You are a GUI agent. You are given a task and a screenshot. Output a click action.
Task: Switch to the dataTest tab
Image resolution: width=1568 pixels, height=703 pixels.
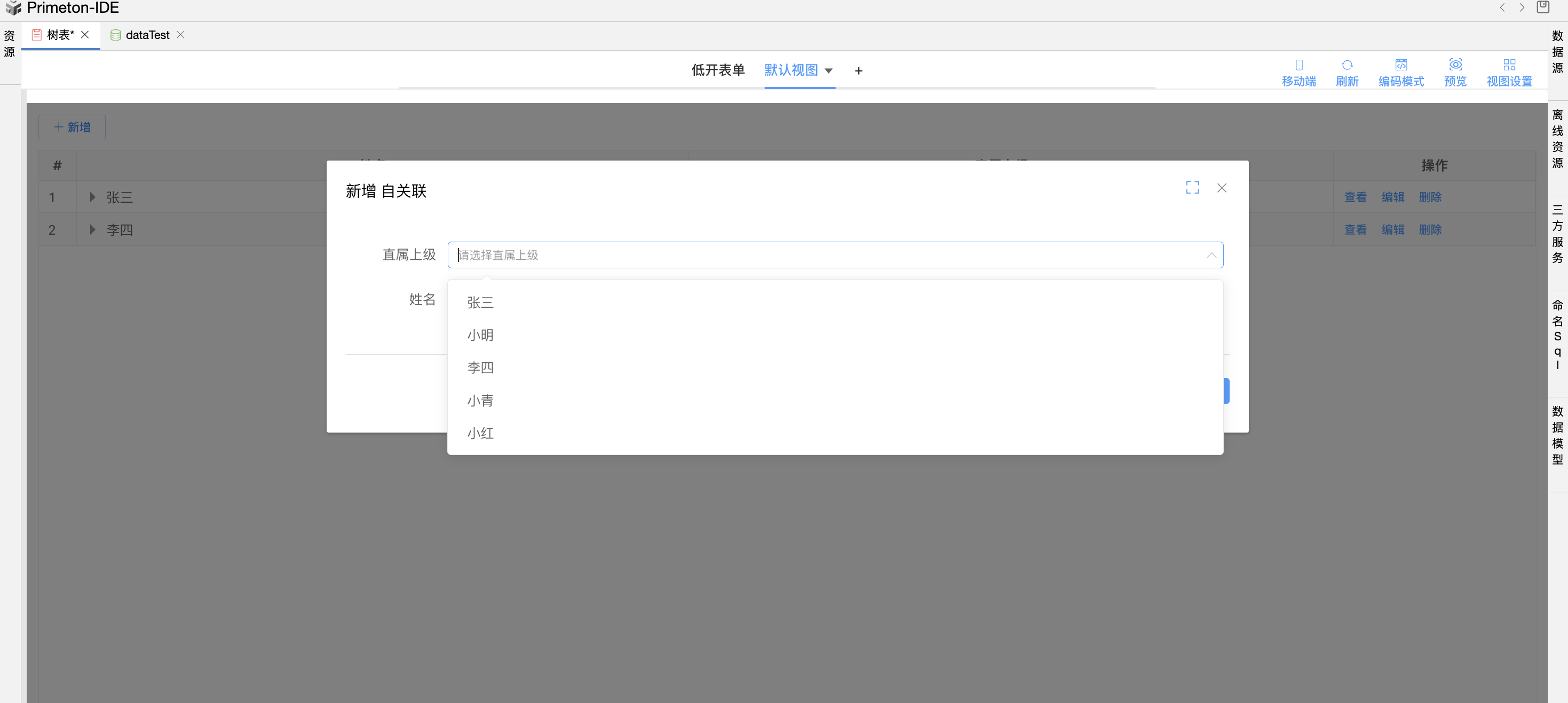pos(147,35)
